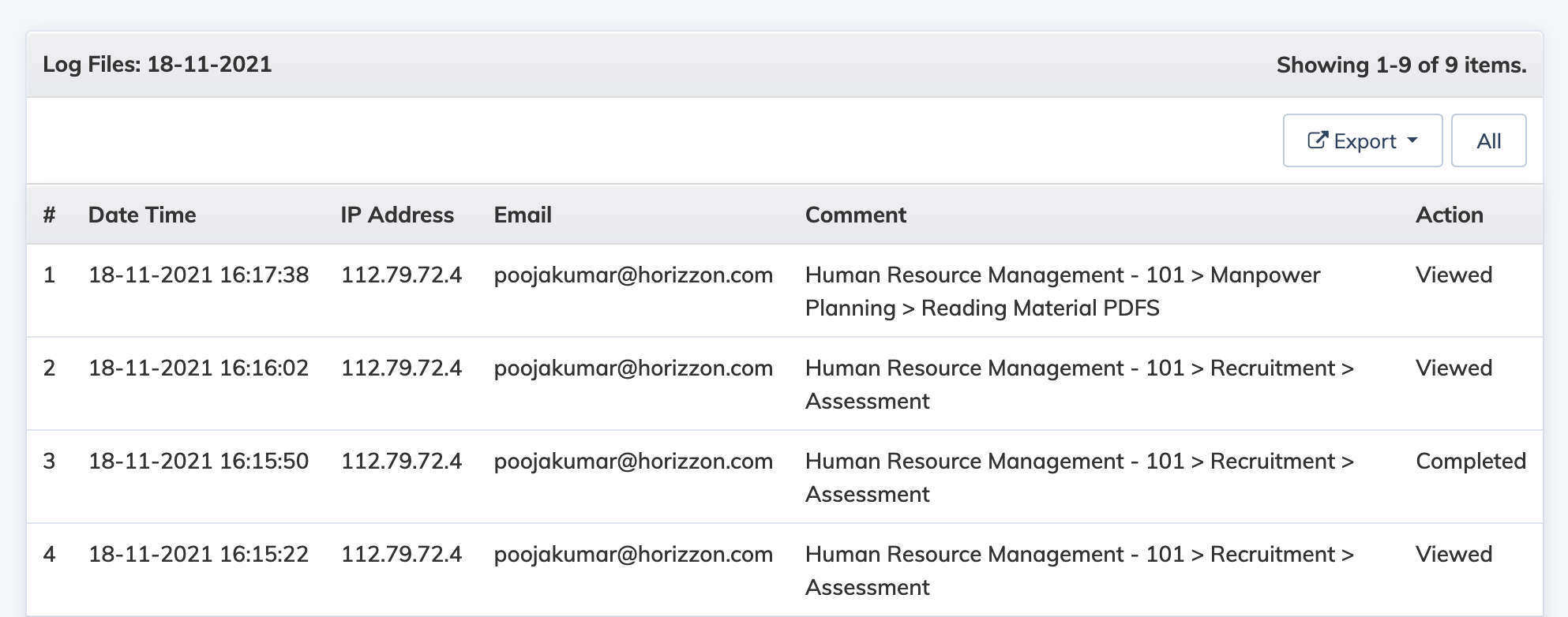Click the Manpower Planning comment in row 1
Screen dimensions: 1568x617
[1063, 291]
